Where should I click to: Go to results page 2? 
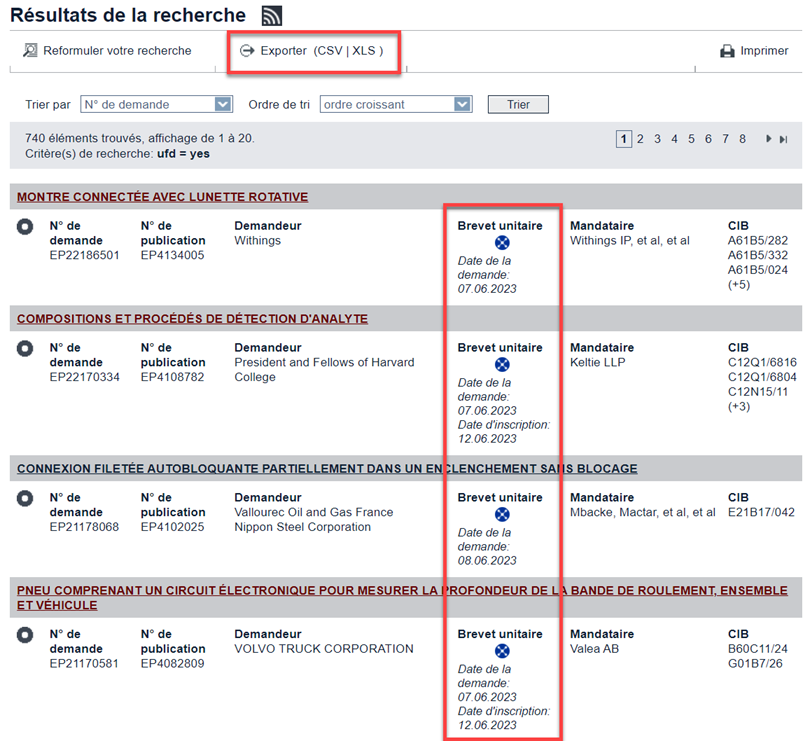click(640, 139)
